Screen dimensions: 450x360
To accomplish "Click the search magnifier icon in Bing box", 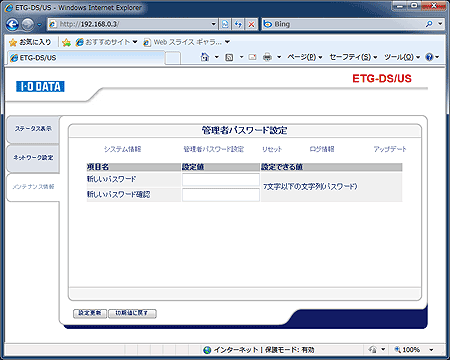I will coord(429,24).
